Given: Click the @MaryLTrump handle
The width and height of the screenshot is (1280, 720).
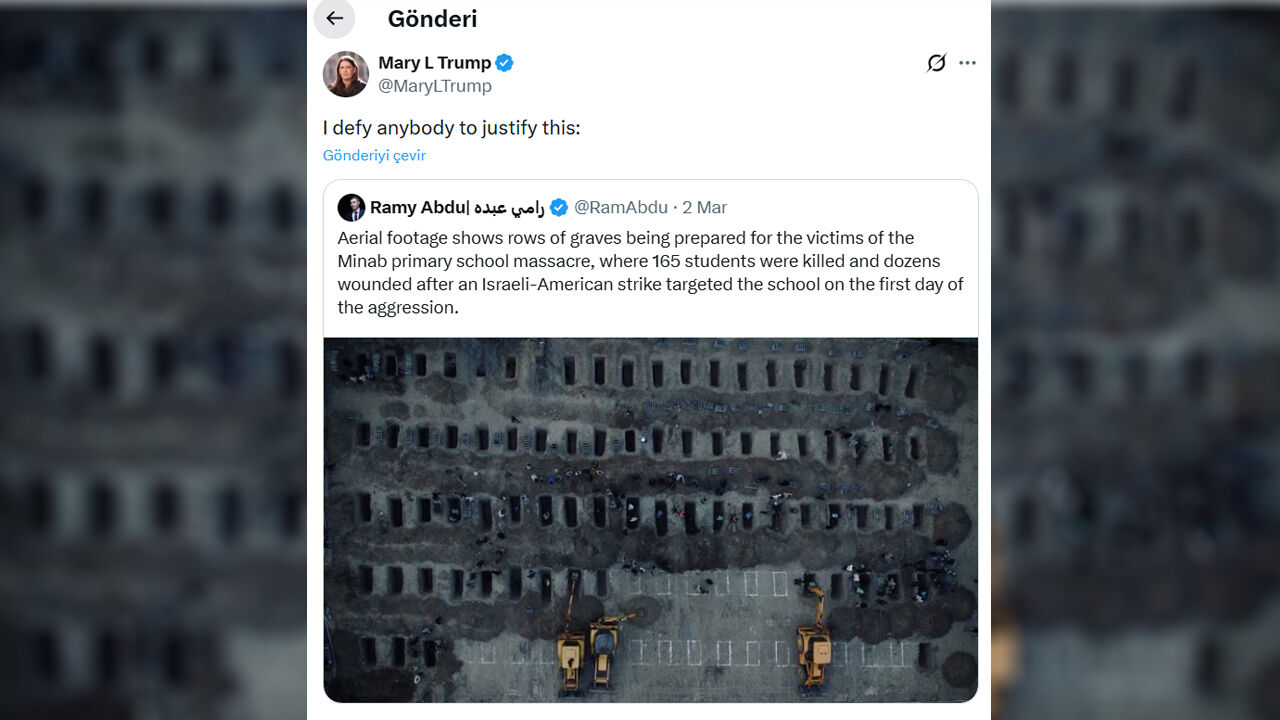Looking at the screenshot, I should point(435,86).
